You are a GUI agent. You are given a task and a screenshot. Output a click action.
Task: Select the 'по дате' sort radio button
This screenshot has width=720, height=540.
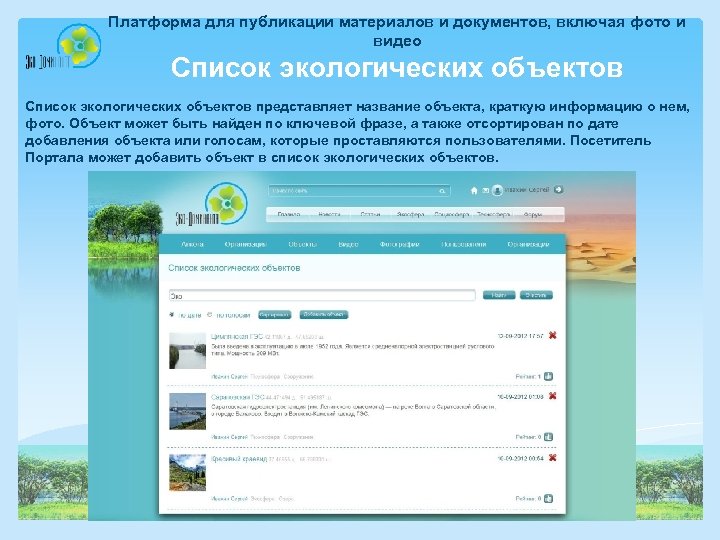172,315
